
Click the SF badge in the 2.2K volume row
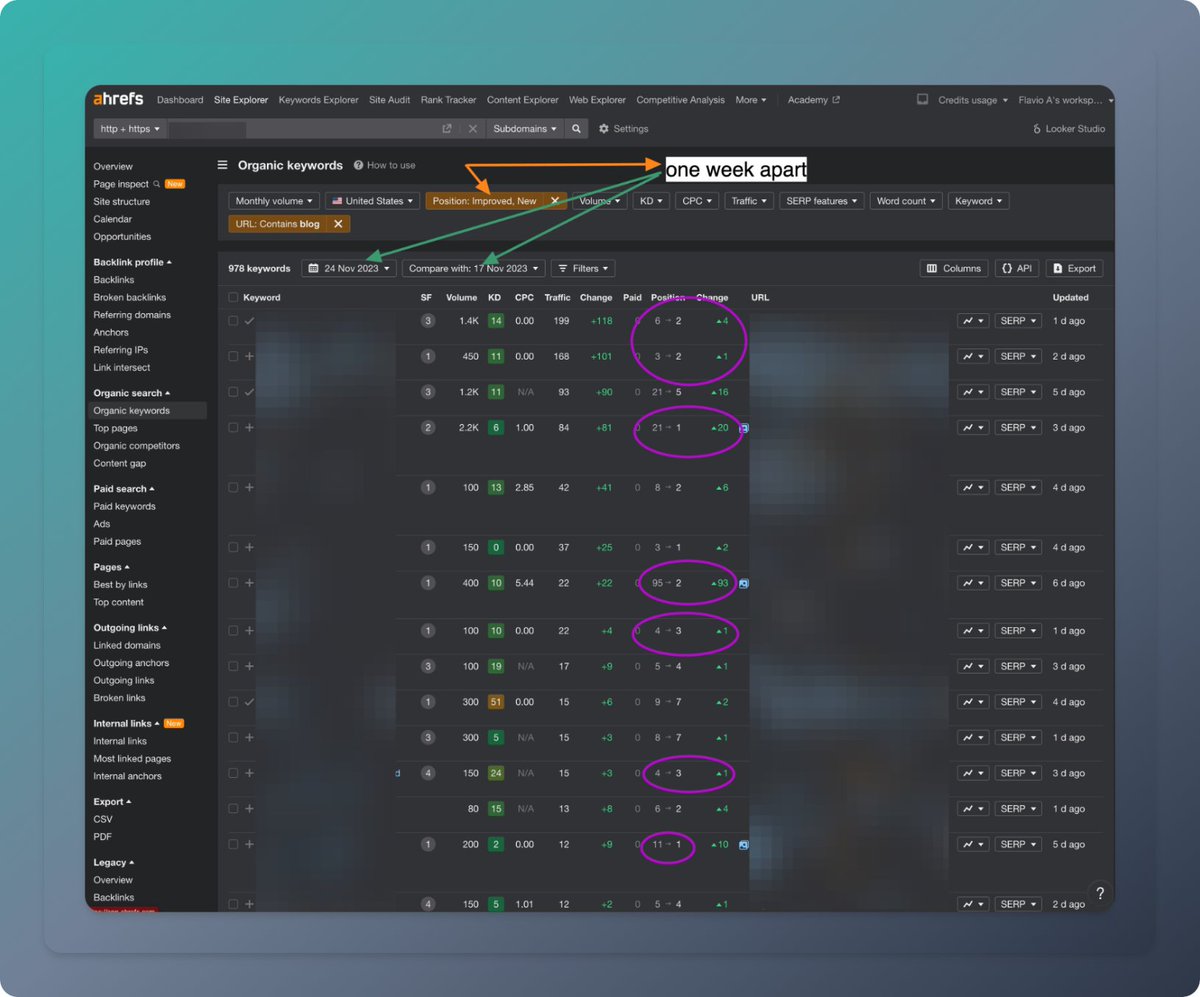(428, 427)
